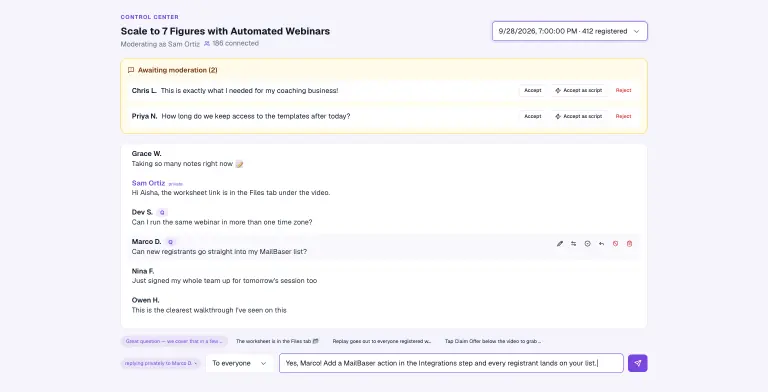Send the message with the purple paper-plane button
Screen dimensions: 768x392
click(x=638, y=363)
